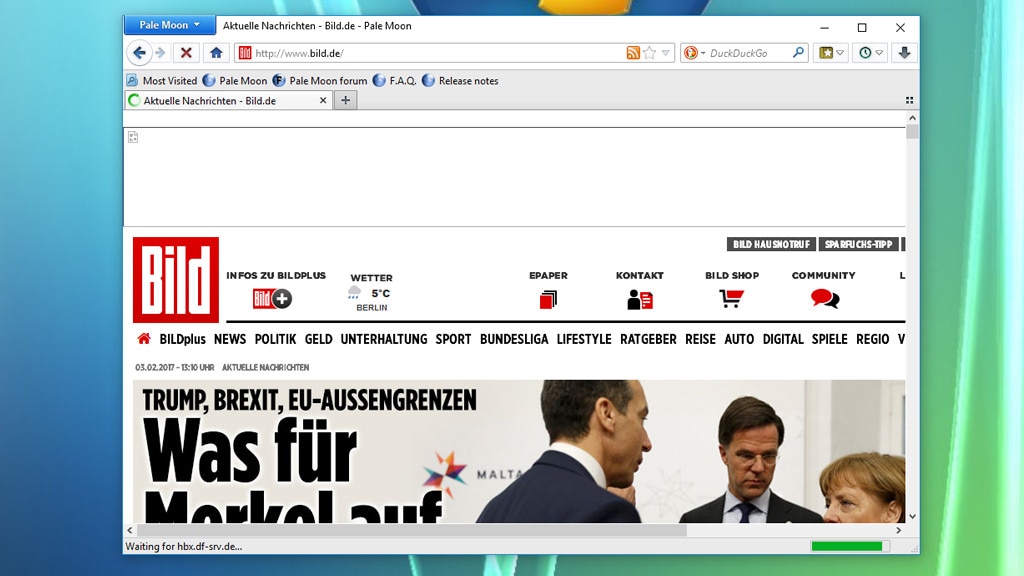Expand the address bar history dropdown
1024x576 pixels.
(x=665, y=54)
